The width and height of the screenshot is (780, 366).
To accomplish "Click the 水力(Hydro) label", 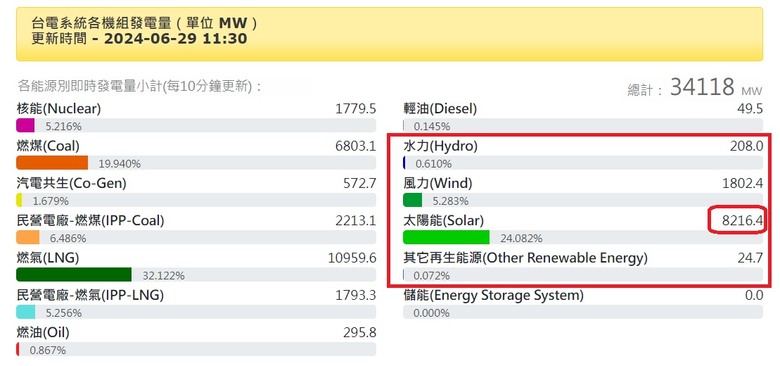I will (440, 146).
